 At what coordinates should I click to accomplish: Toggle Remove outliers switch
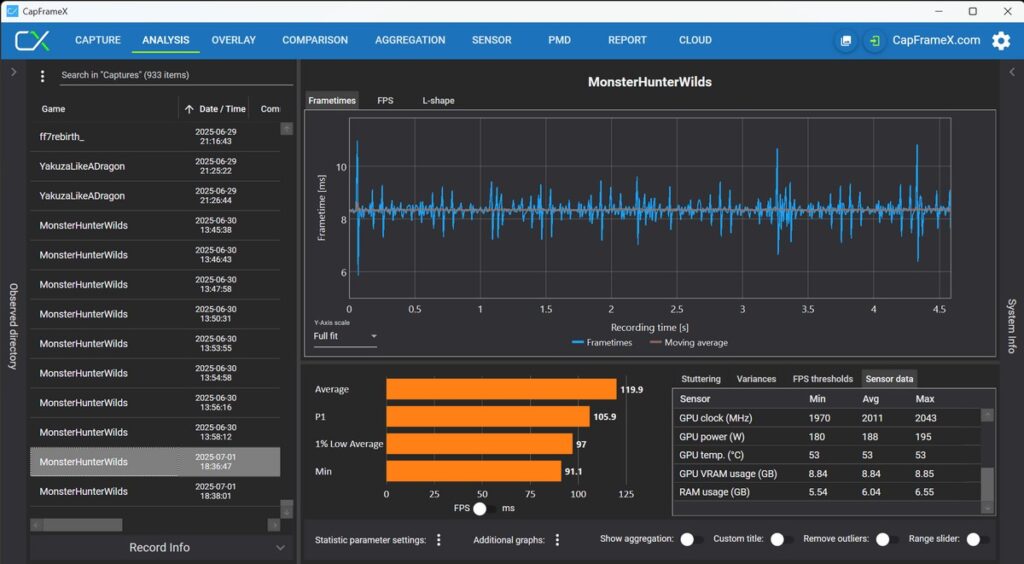(x=887, y=539)
